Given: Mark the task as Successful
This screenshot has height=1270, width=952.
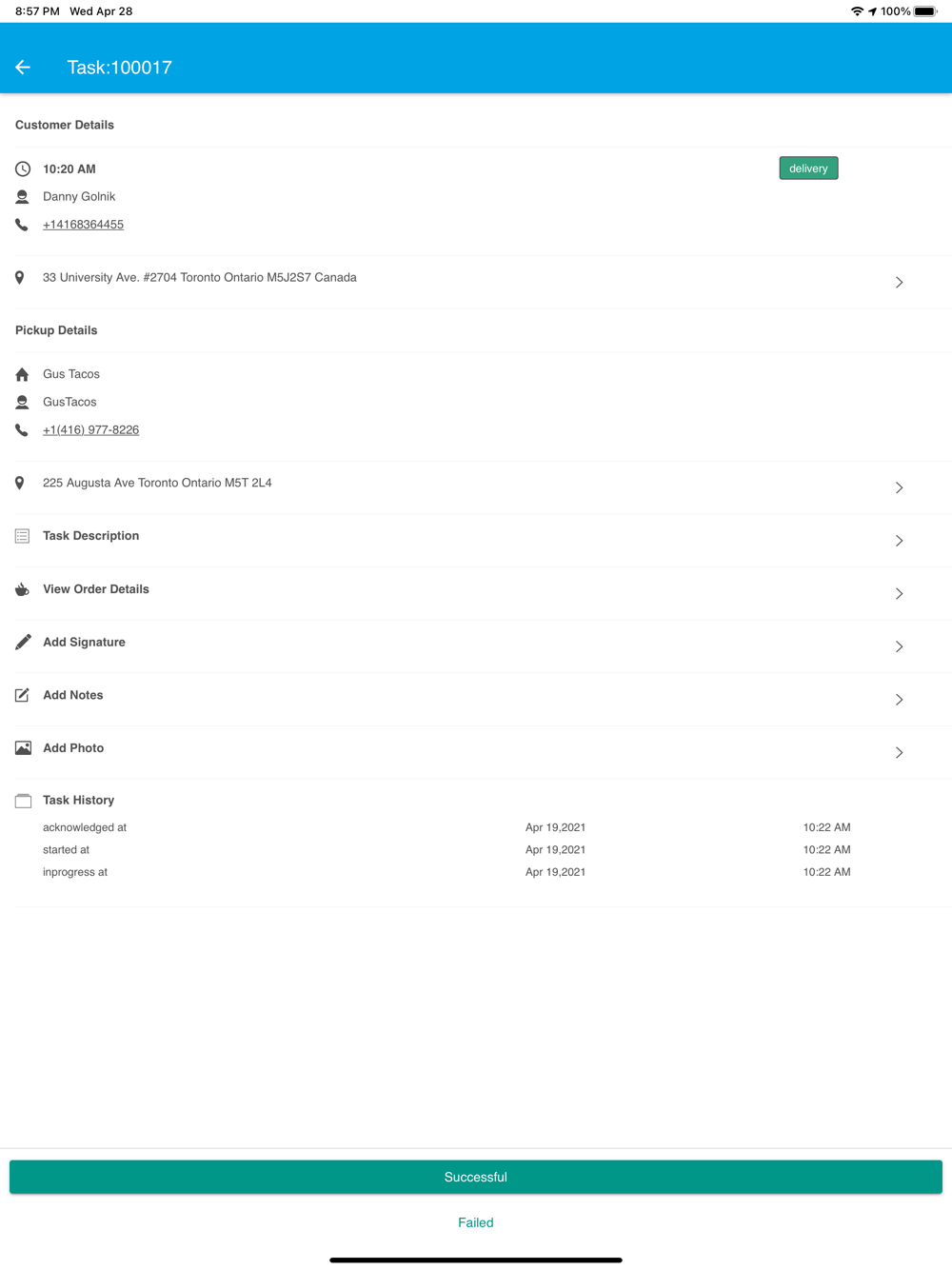Looking at the screenshot, I should pos(476,1177).
